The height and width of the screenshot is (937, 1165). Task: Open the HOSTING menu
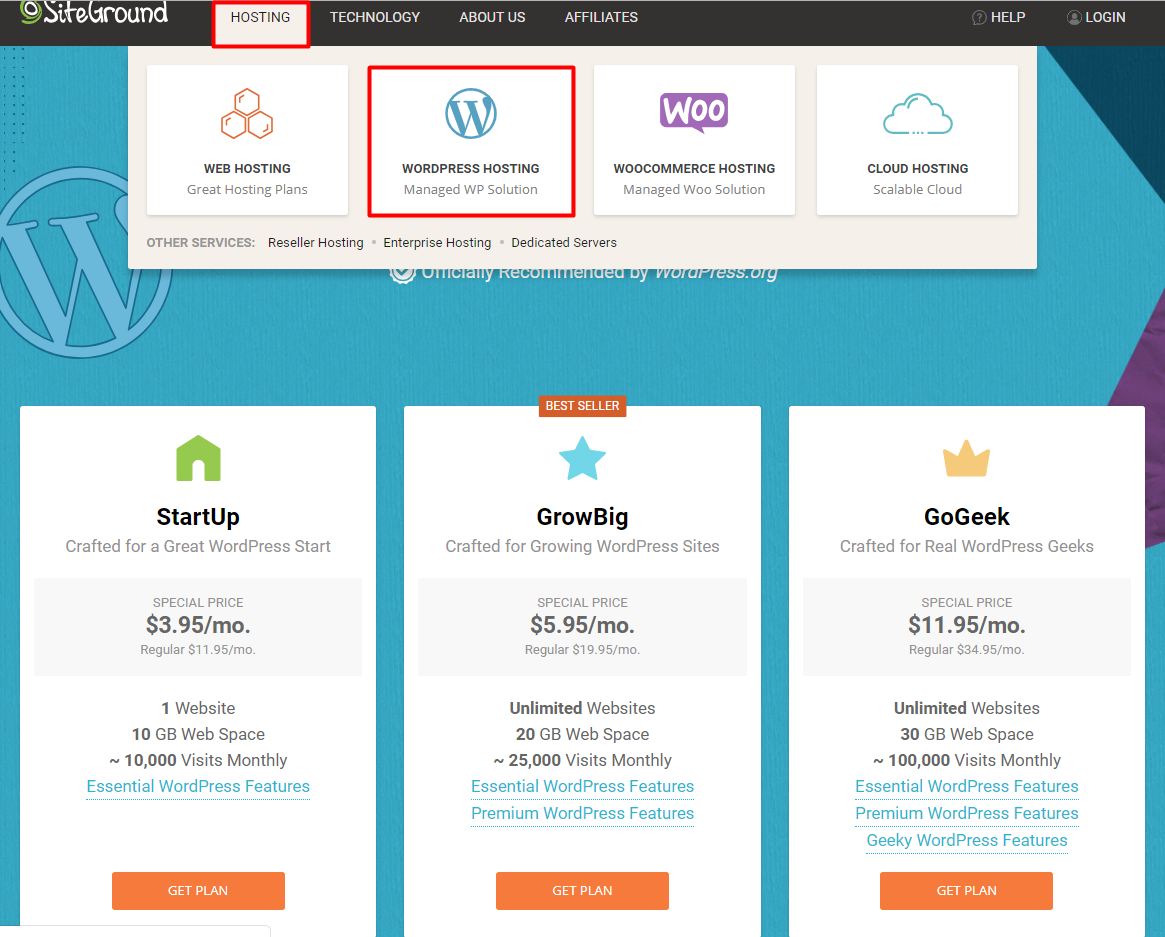pos(260,17)
